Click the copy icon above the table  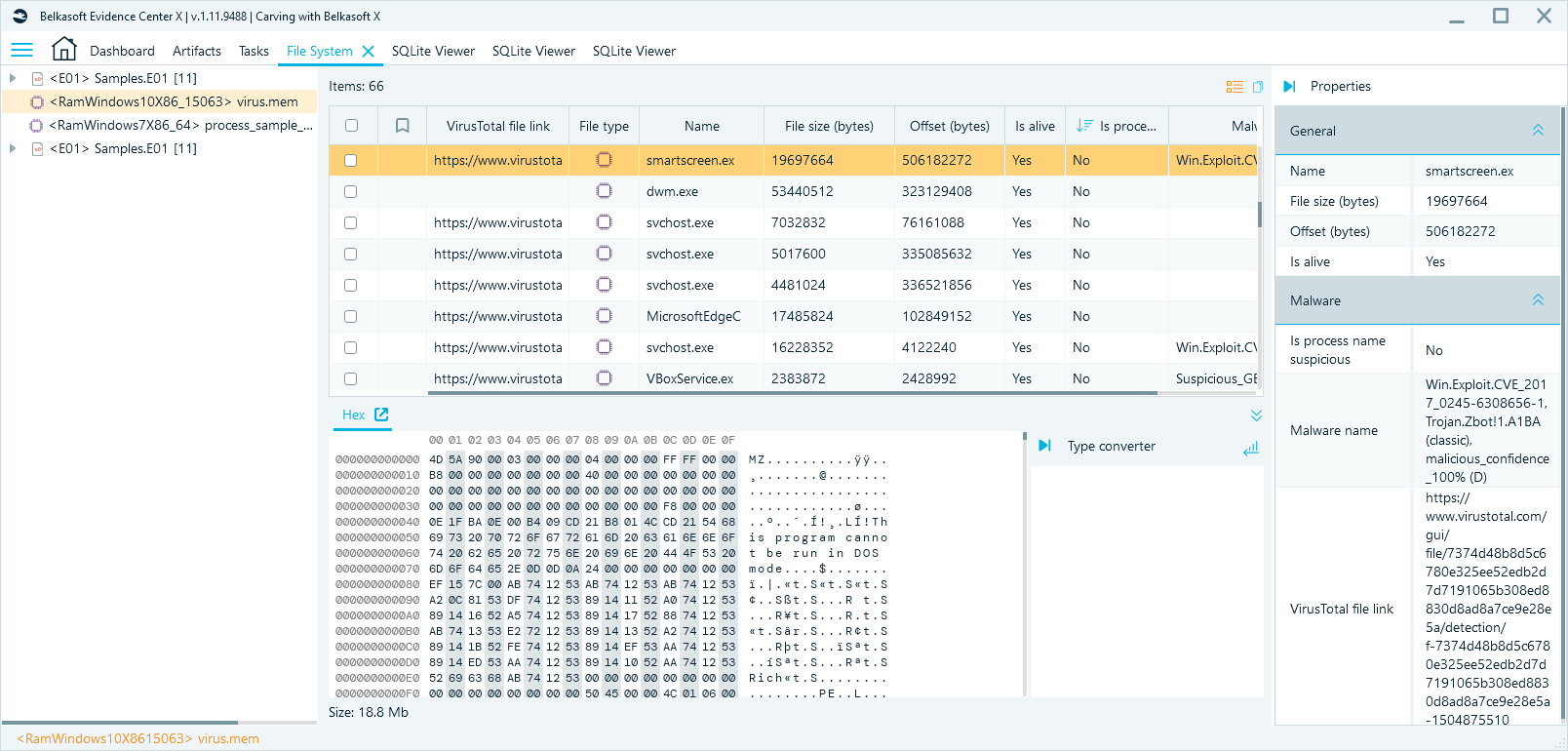point(1258,87)
